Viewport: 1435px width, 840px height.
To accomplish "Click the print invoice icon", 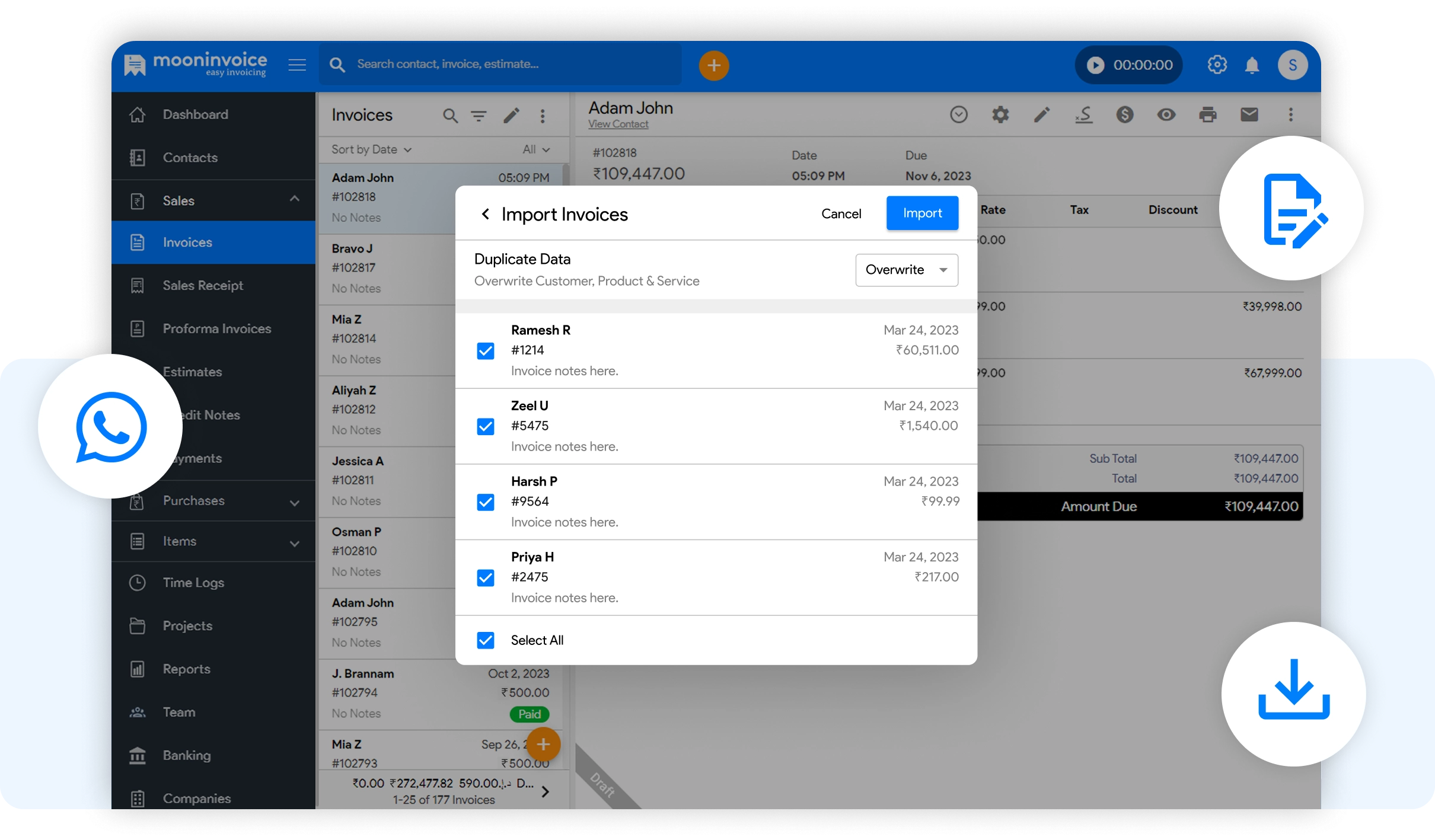I will (x=1207, y=114).
